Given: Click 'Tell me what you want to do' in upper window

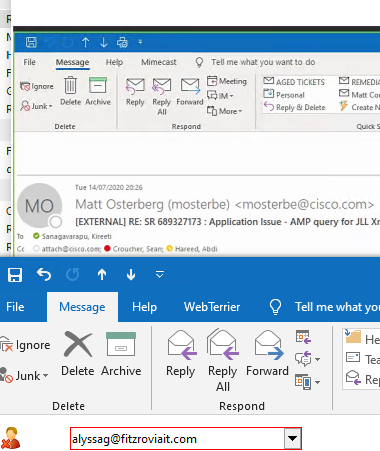Looking at the screenshot, I should tap(263, 62).
